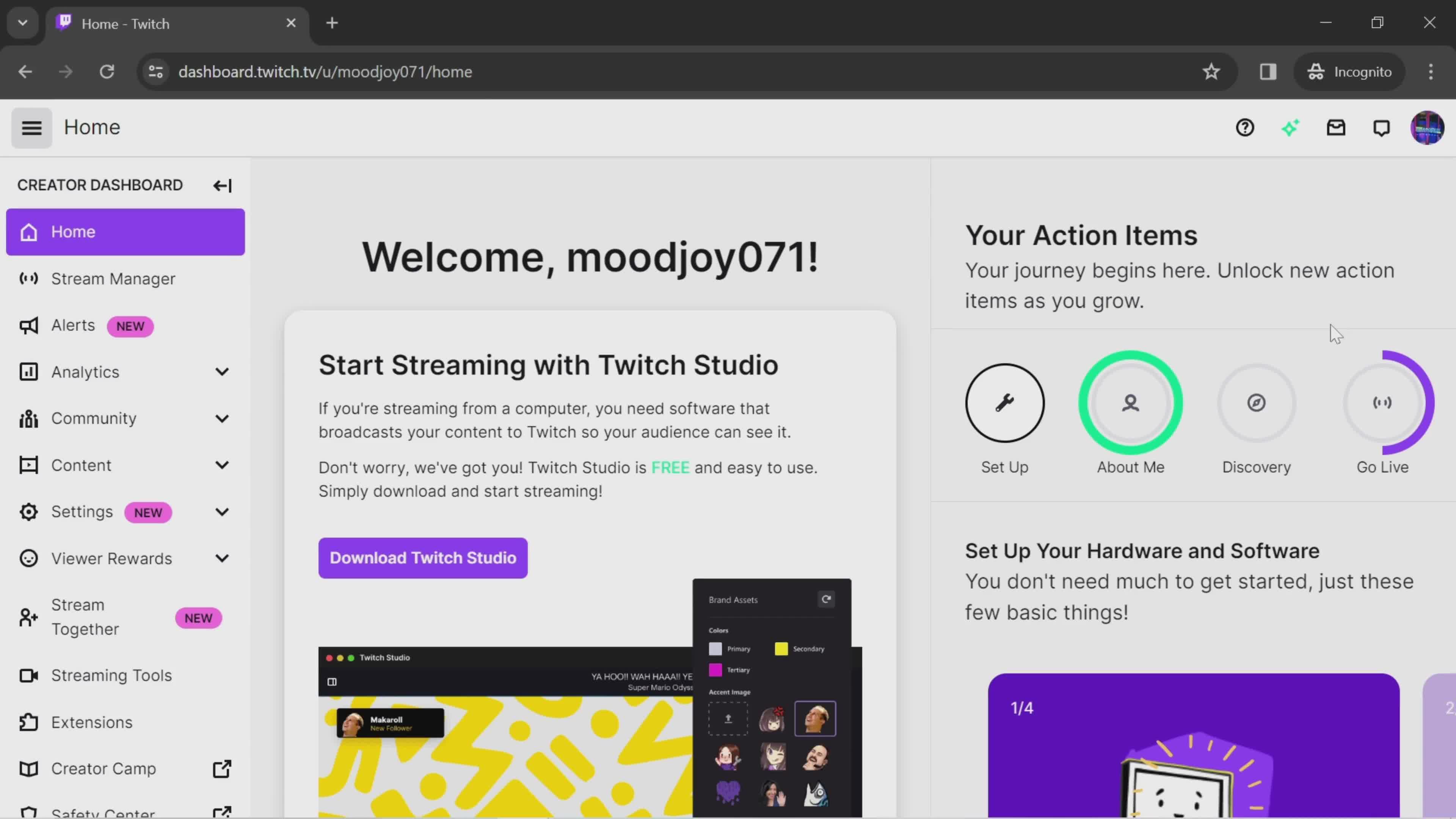Click the Incognito indicator button
1456x819 pixels.
(1349, 72)
